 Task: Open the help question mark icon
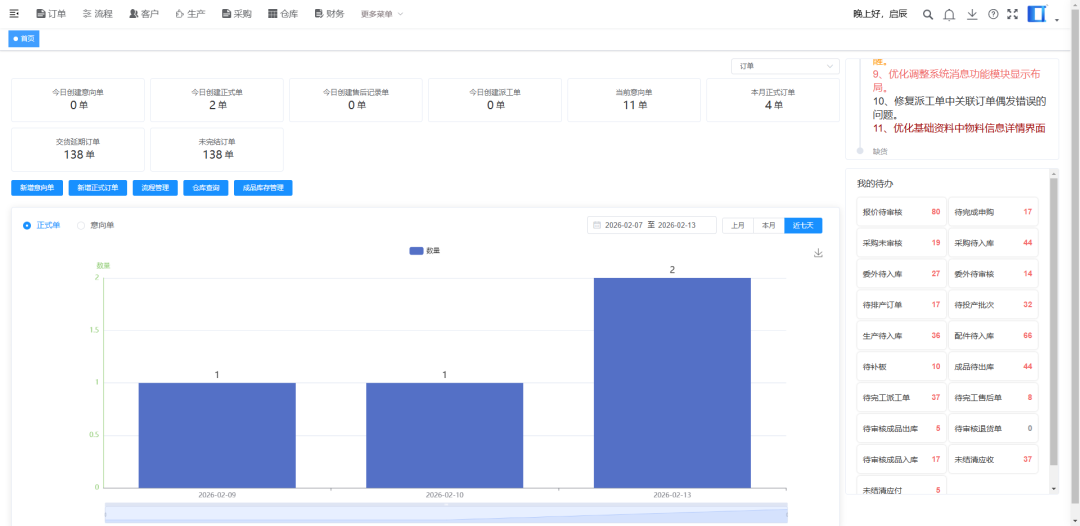[x=993, y=14]
